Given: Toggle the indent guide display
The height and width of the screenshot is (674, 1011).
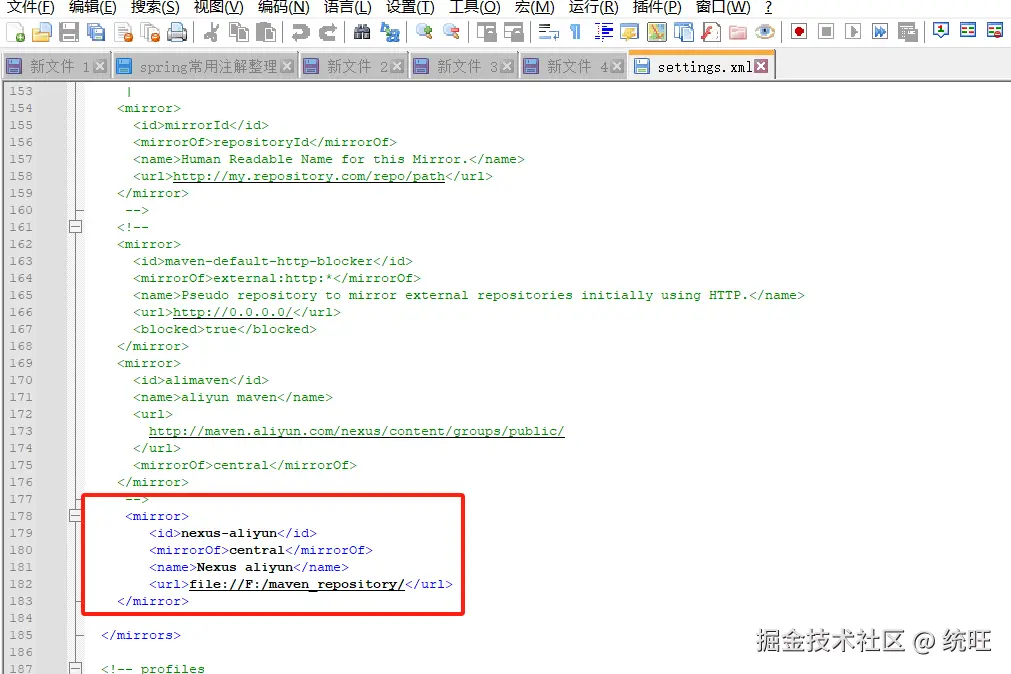Looking at the screenshot, I should tap(602, 32).
